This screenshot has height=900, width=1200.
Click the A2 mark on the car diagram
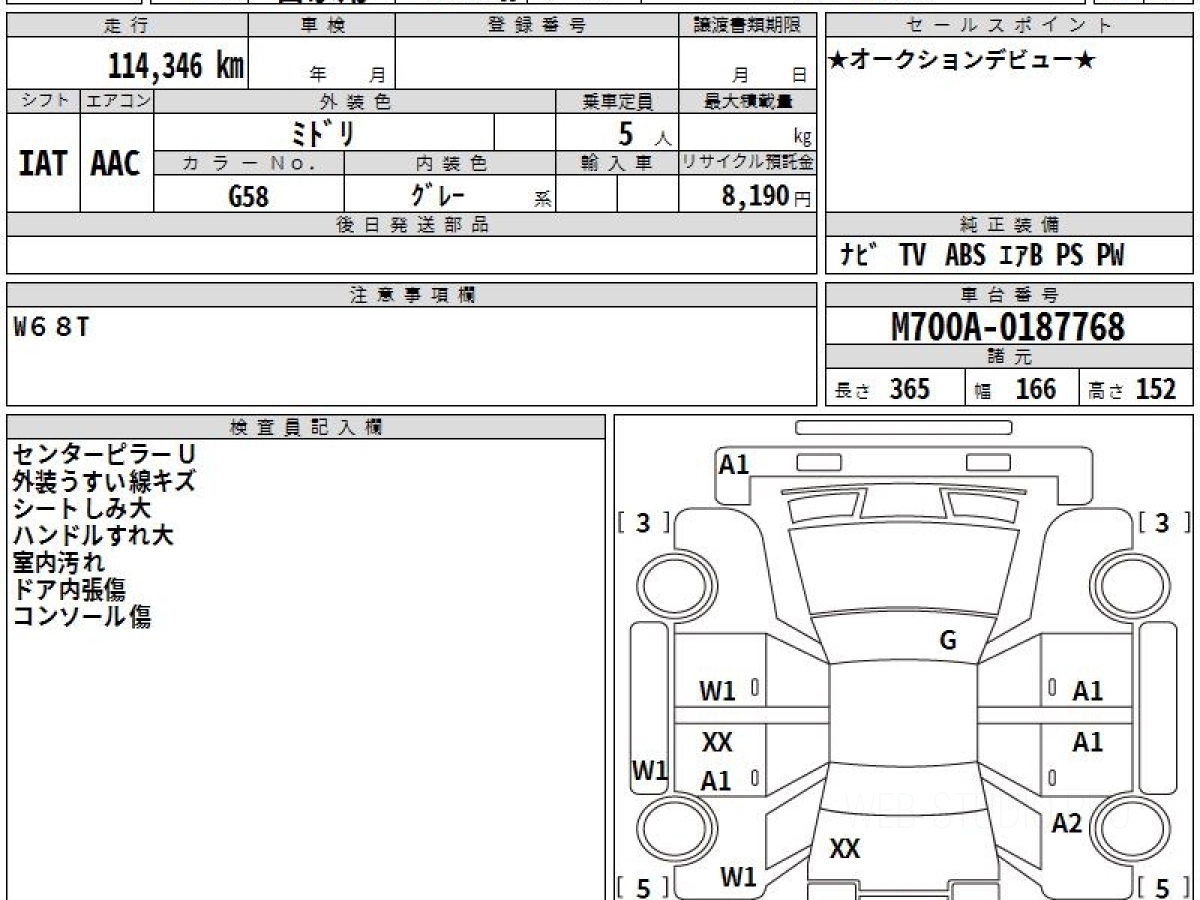pos(1067,823)
